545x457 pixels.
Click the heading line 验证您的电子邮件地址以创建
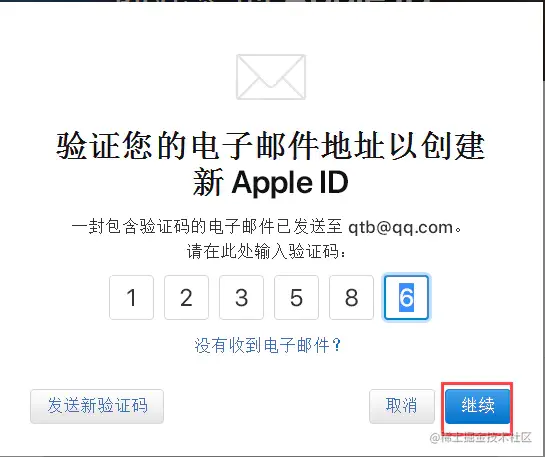point(271,145)
